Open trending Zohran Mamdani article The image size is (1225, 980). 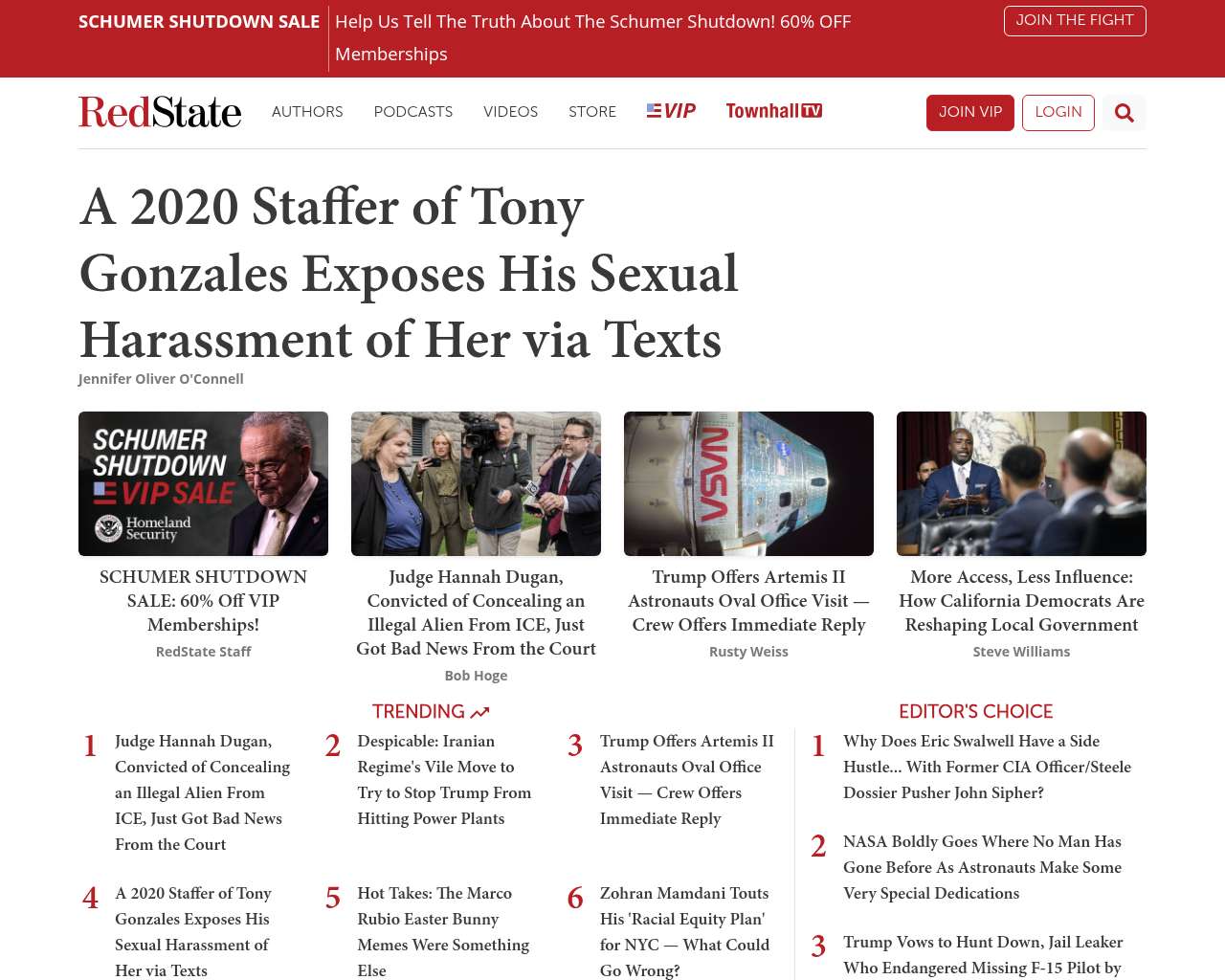click(684, 930)
